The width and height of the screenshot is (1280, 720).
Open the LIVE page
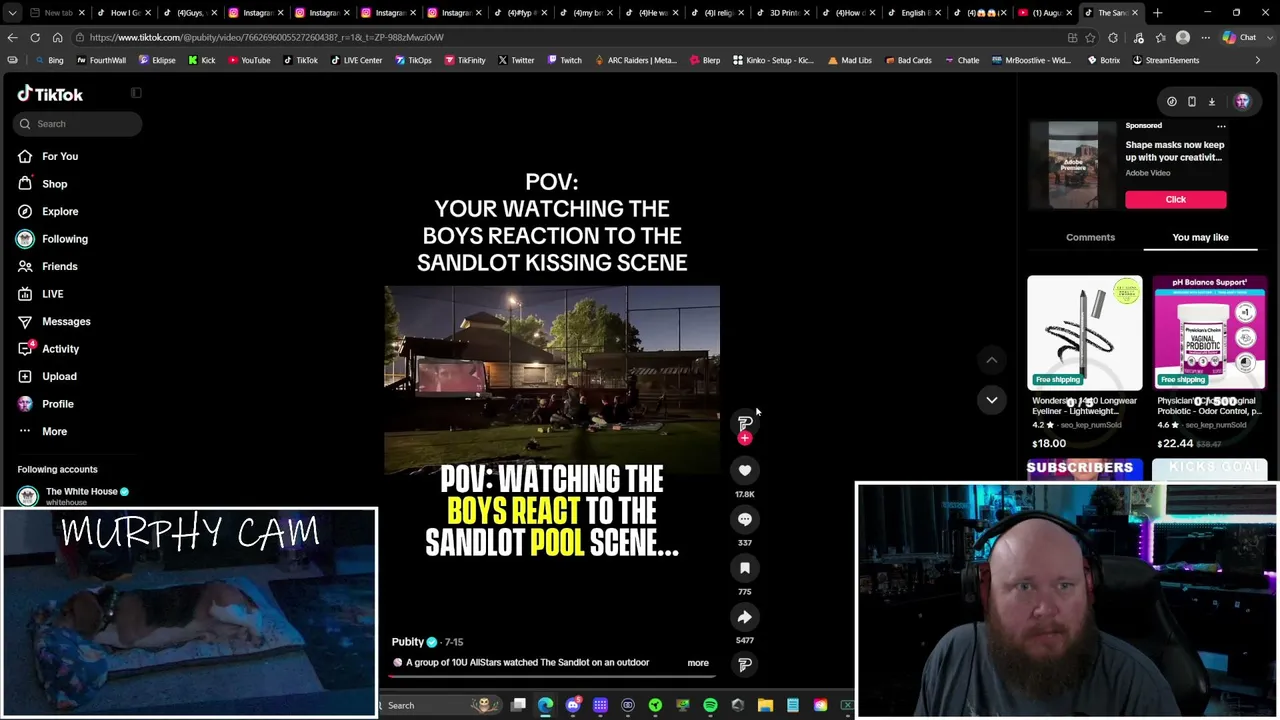[52, 294]
